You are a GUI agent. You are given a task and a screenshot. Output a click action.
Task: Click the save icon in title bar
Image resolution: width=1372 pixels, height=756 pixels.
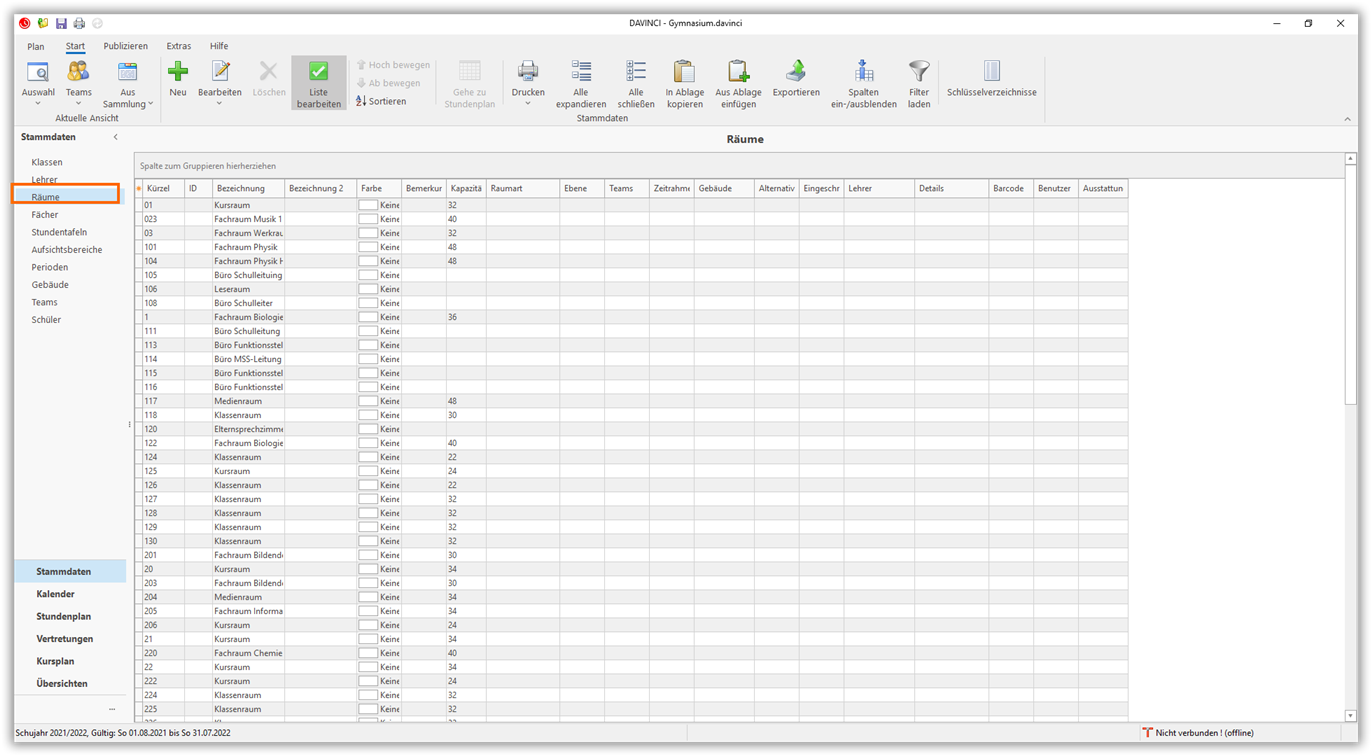pyautogui.click(x=61, y=23)
